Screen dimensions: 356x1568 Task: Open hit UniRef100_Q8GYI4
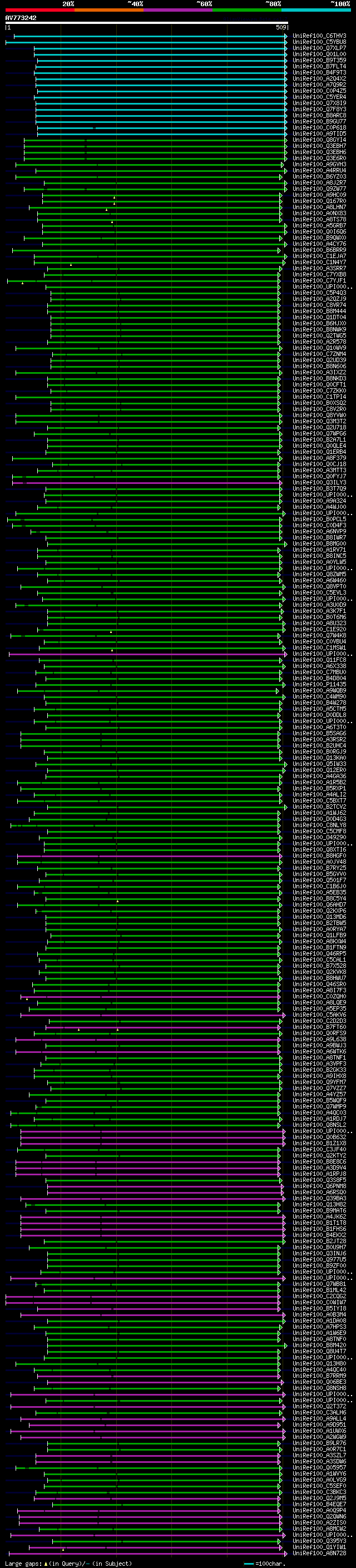coord(319,140)
